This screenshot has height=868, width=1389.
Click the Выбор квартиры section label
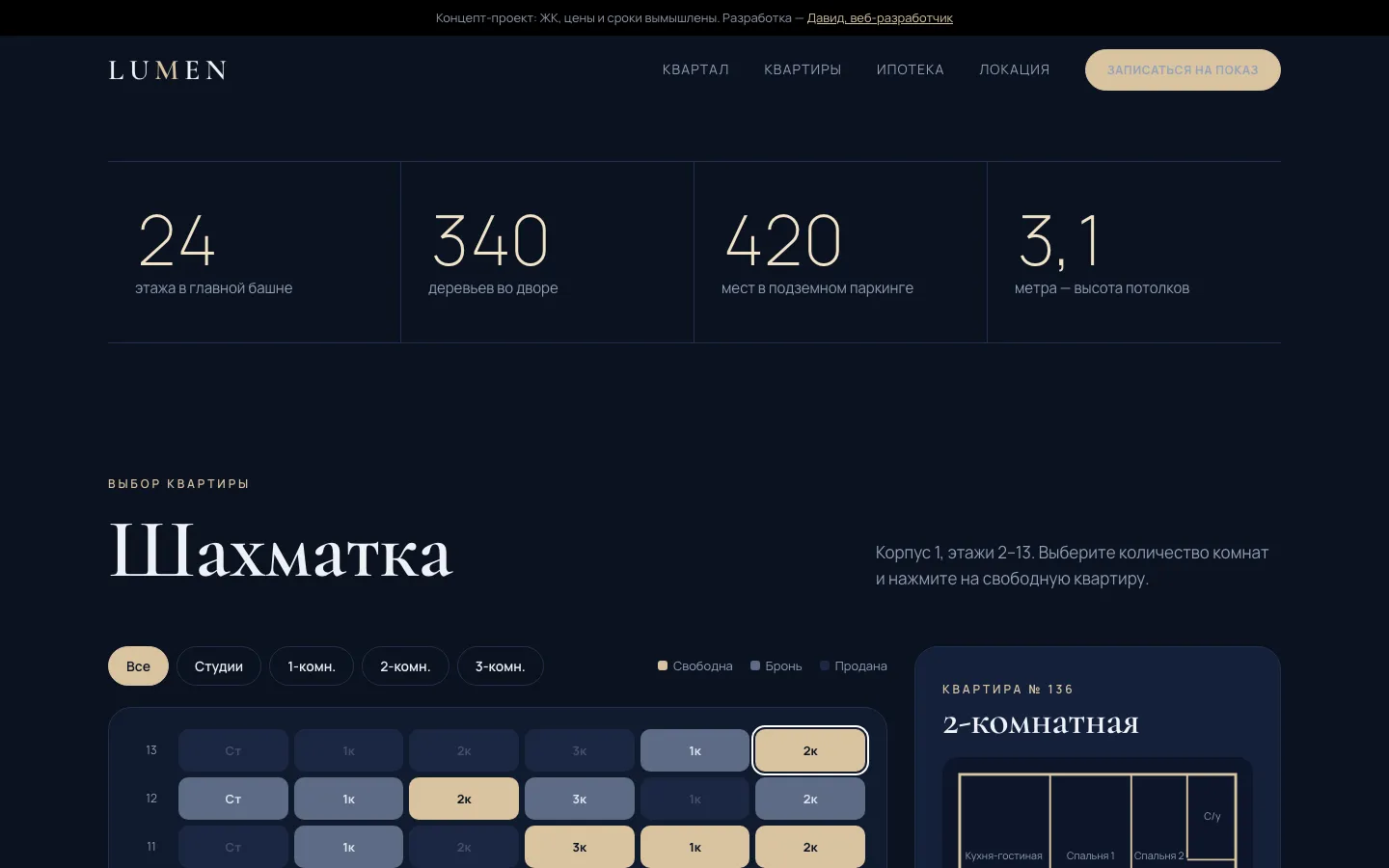click(178, 484)
